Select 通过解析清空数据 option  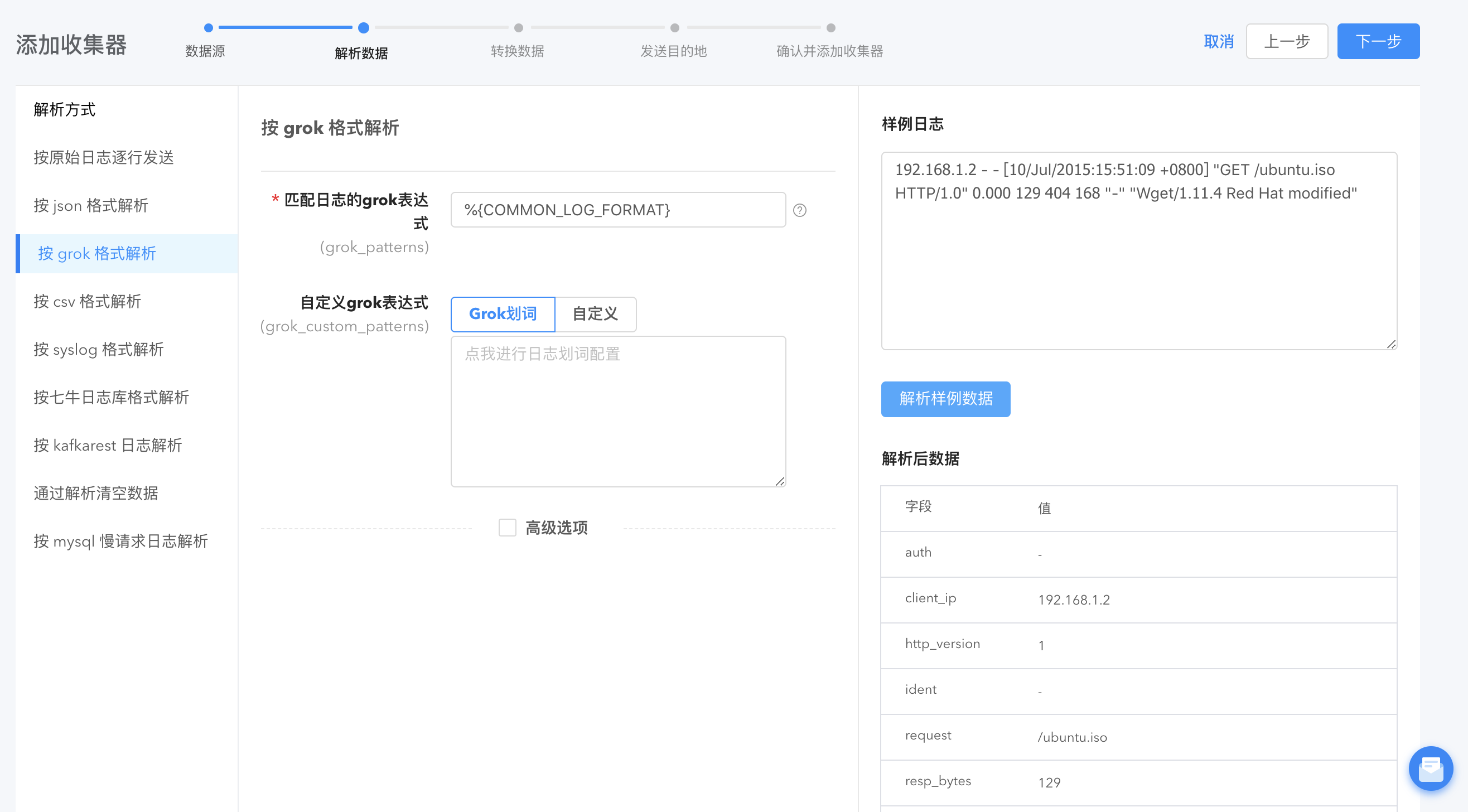pyautogui.click(x=127, y=493)
